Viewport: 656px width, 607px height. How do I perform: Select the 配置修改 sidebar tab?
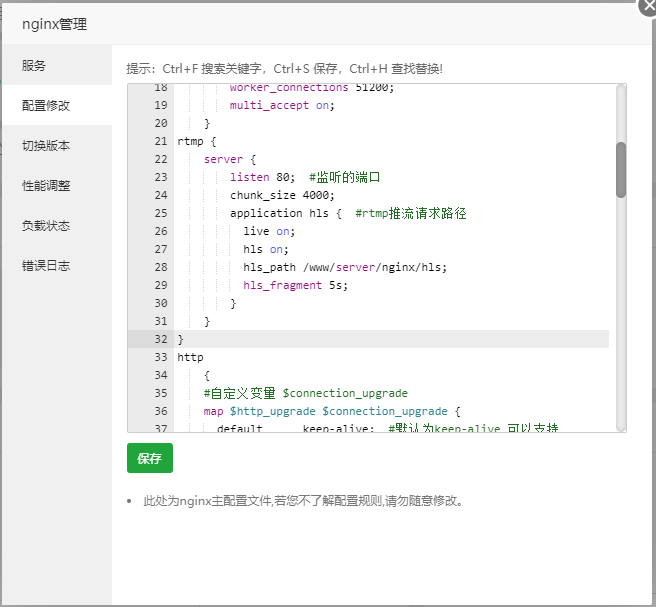pyautogui.click(x=57, y=105)
